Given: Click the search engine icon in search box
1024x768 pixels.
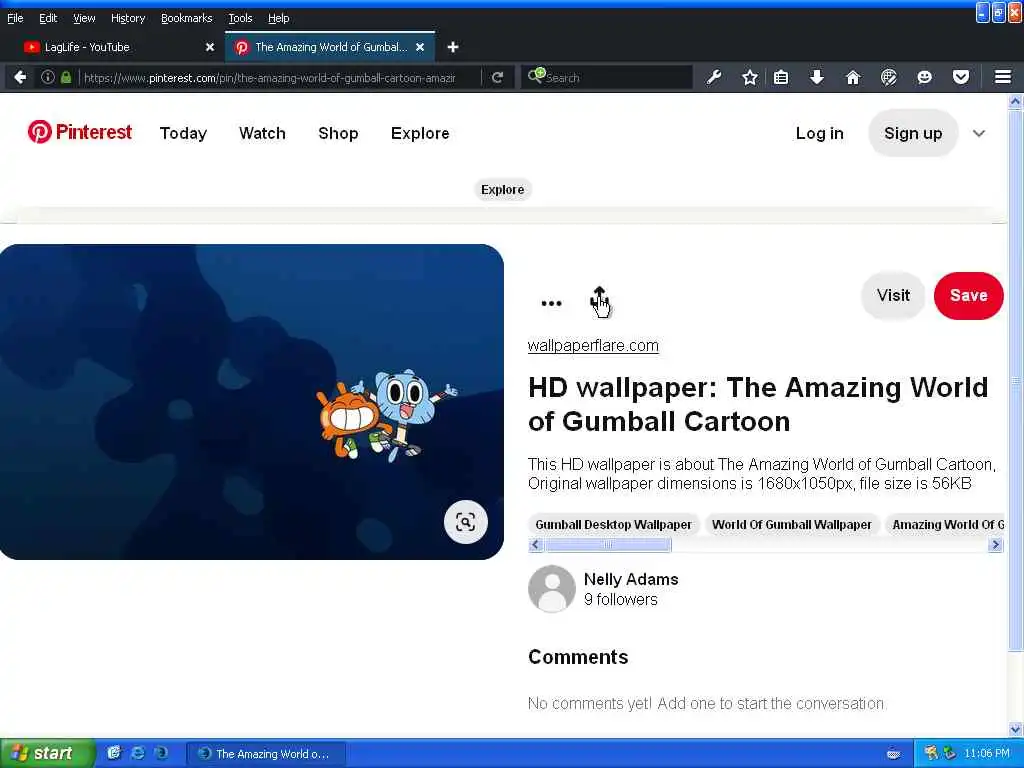Looking at the screenshot, I should click(x=536, y=76).
